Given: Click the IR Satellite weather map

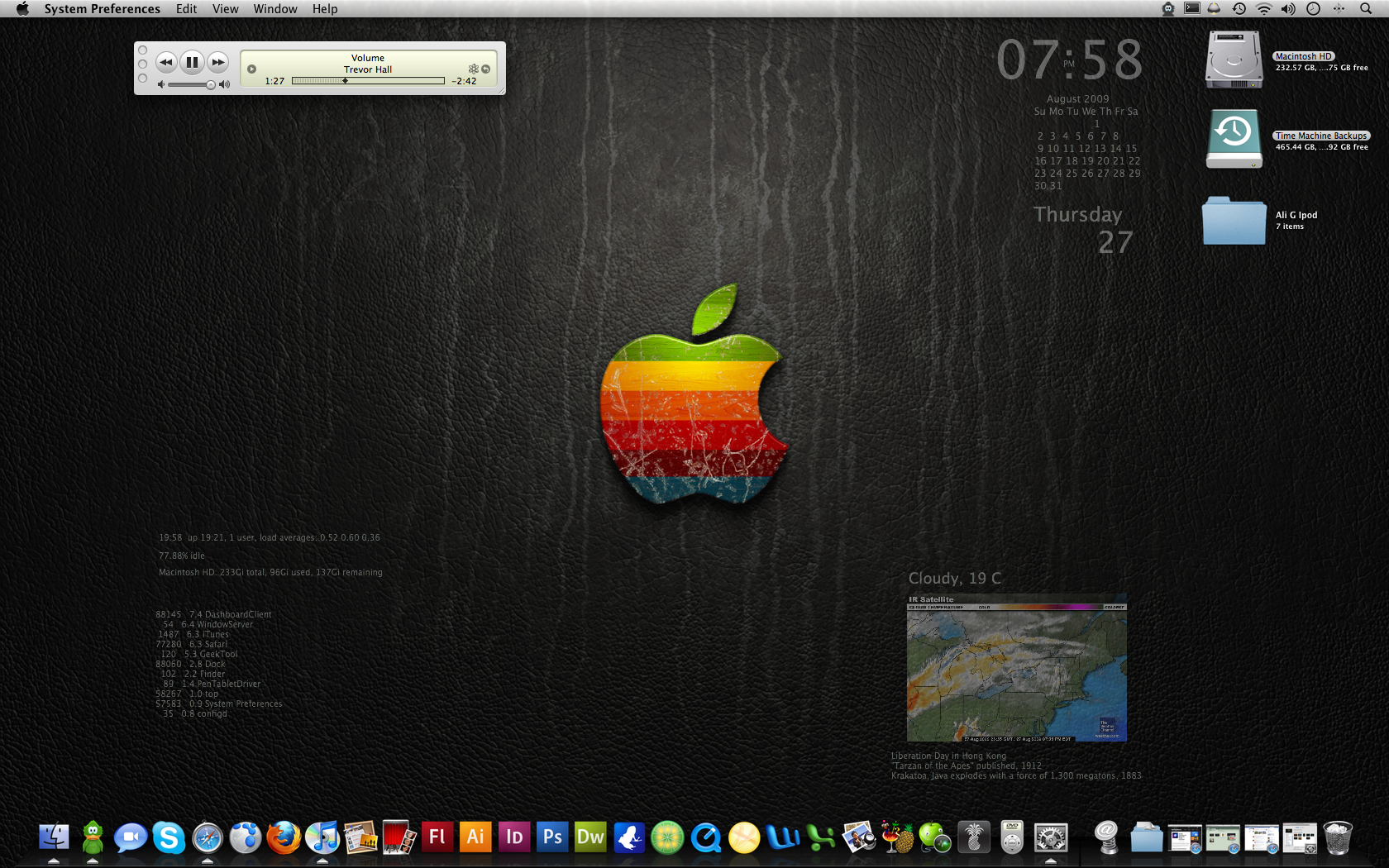Looking at the screenshot, I should click(x=1016, y=668).
